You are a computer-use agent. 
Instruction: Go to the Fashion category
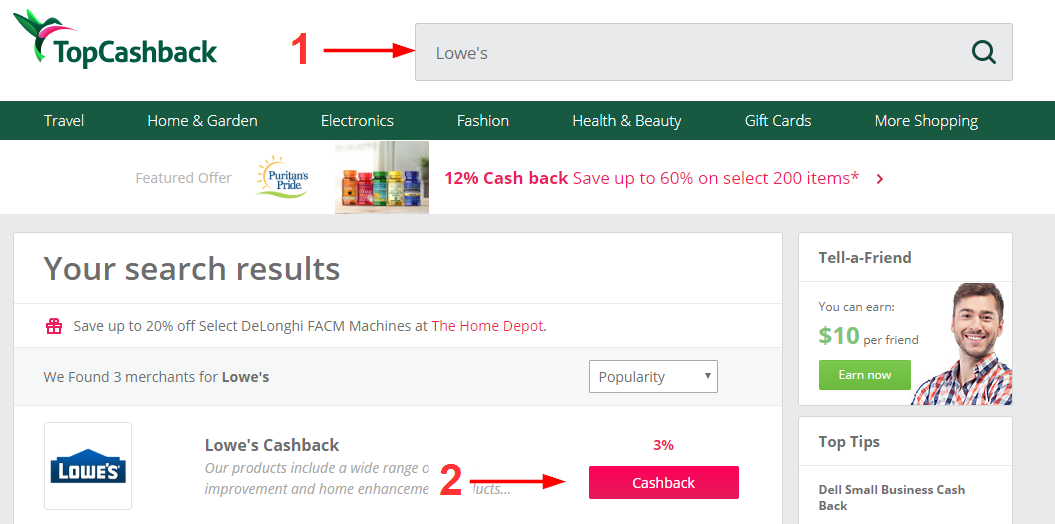(x=482, y=120)
